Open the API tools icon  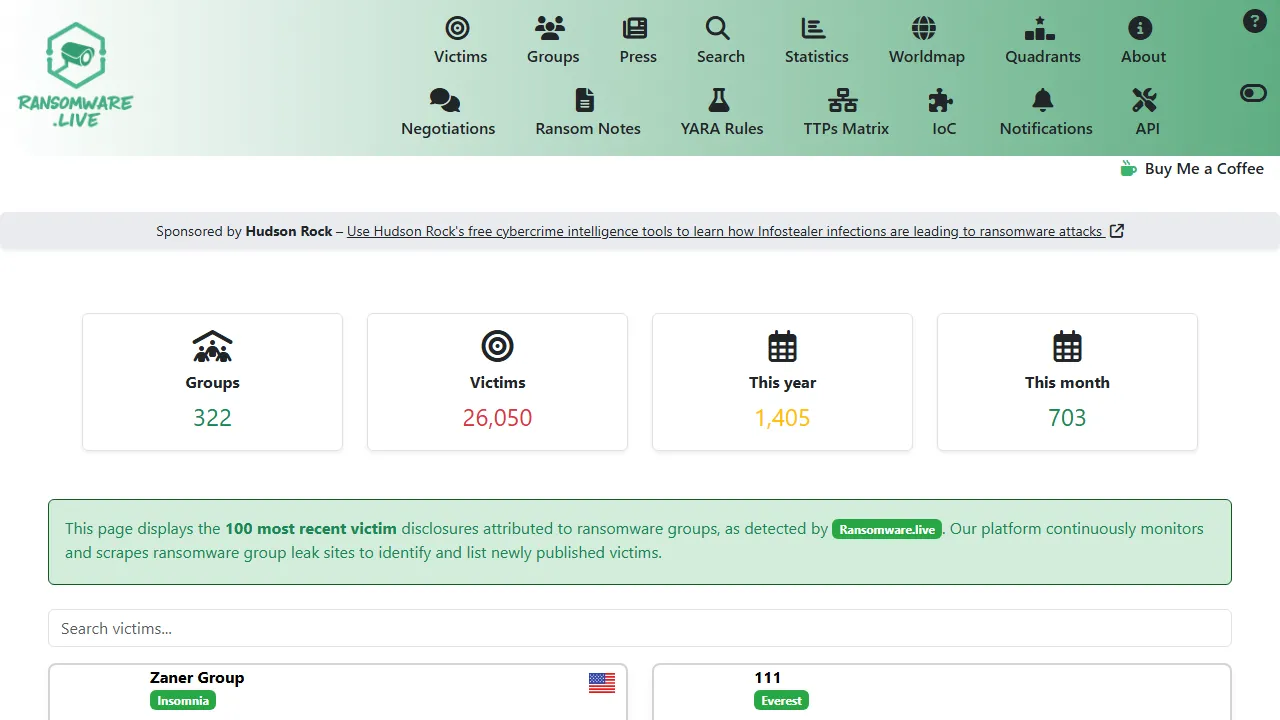tap(1146, 101)
